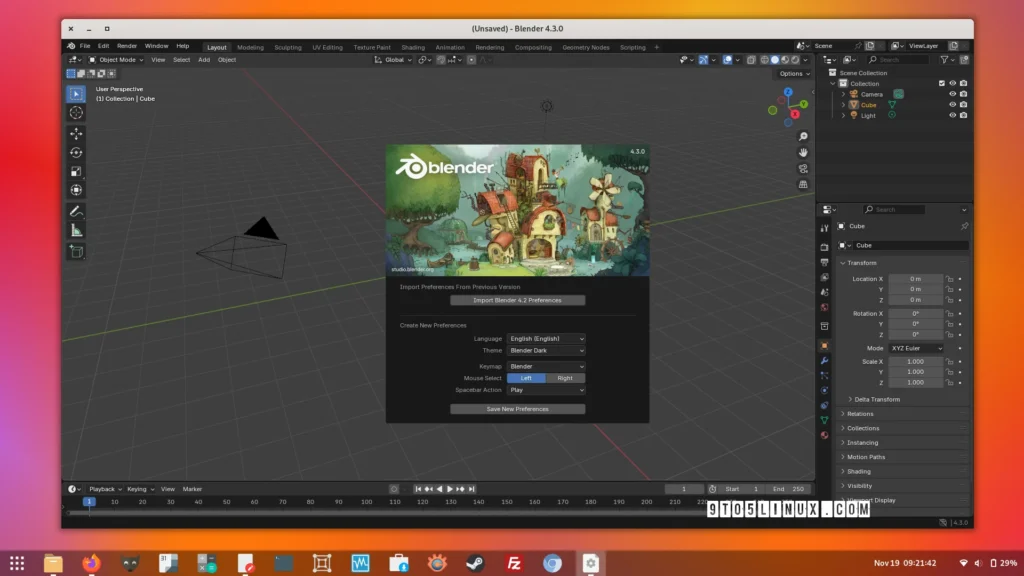This screenshot has width=1024, height=576.
Task: Select the Transform tool
Action: (76, 191)
